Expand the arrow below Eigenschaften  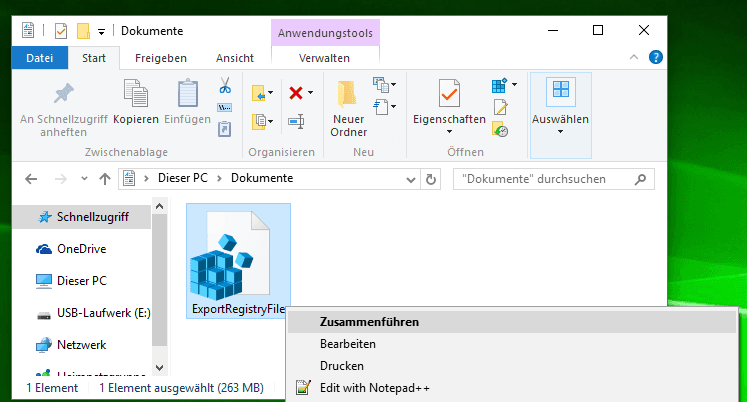pyautogui.click(x=449, y=132)
